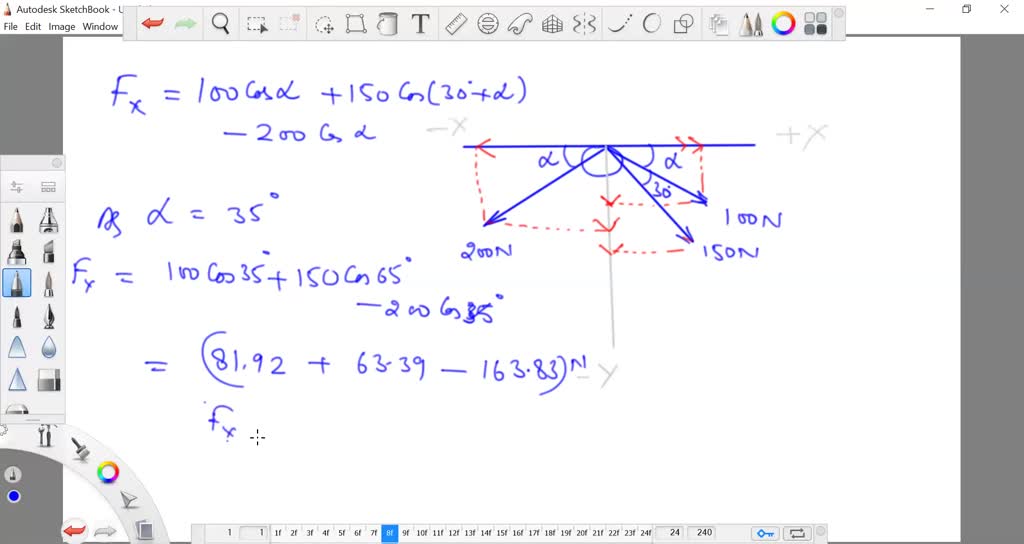Image resolution: width=1024 pixels, height=544 pixels.
Task: Open the tools icon in lagoon
Action: tap(45, 435)
